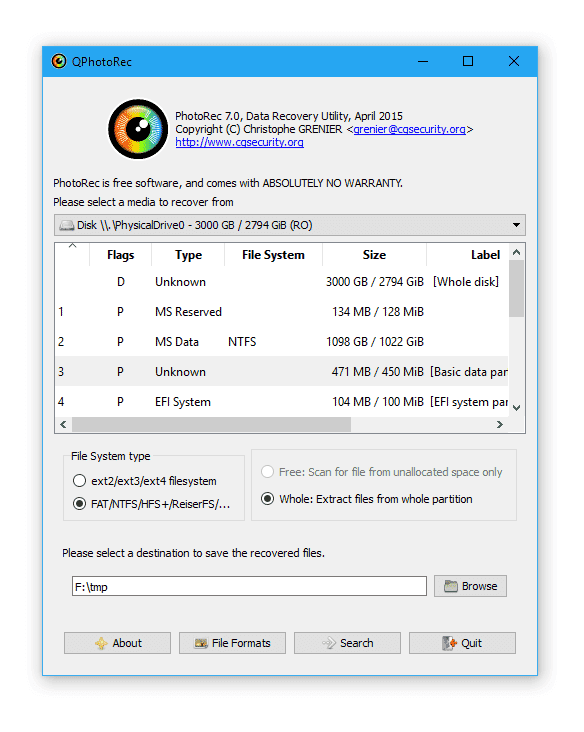Select ext2/ext3/ext4 filesystem radio button
The height and width of the screenshot is (732, 584).
point(79,480)
